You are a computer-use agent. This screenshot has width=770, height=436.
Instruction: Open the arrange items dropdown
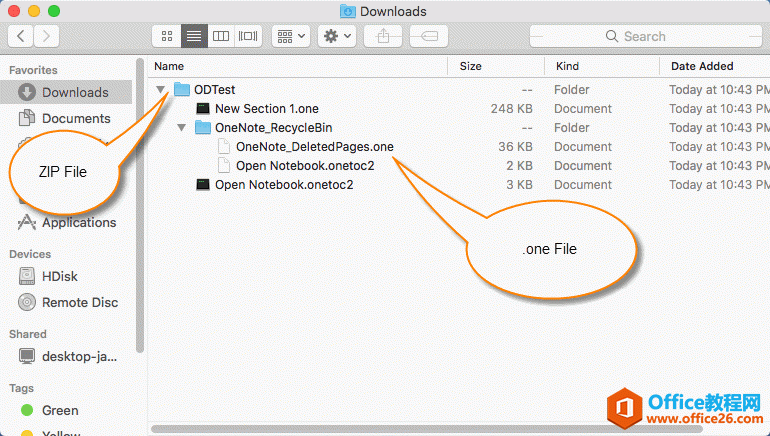point(291,36)
